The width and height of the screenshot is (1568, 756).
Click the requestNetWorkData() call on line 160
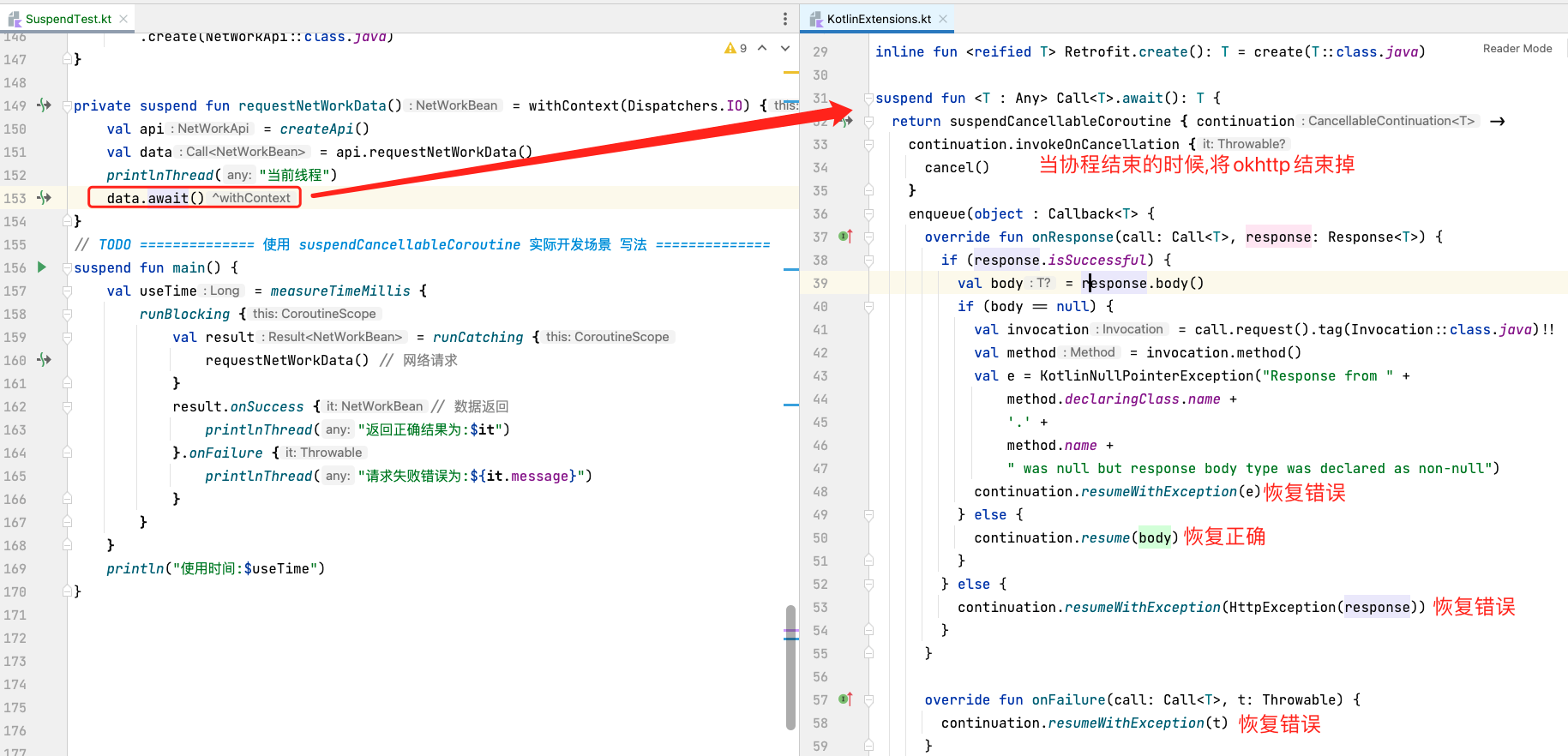287,360
